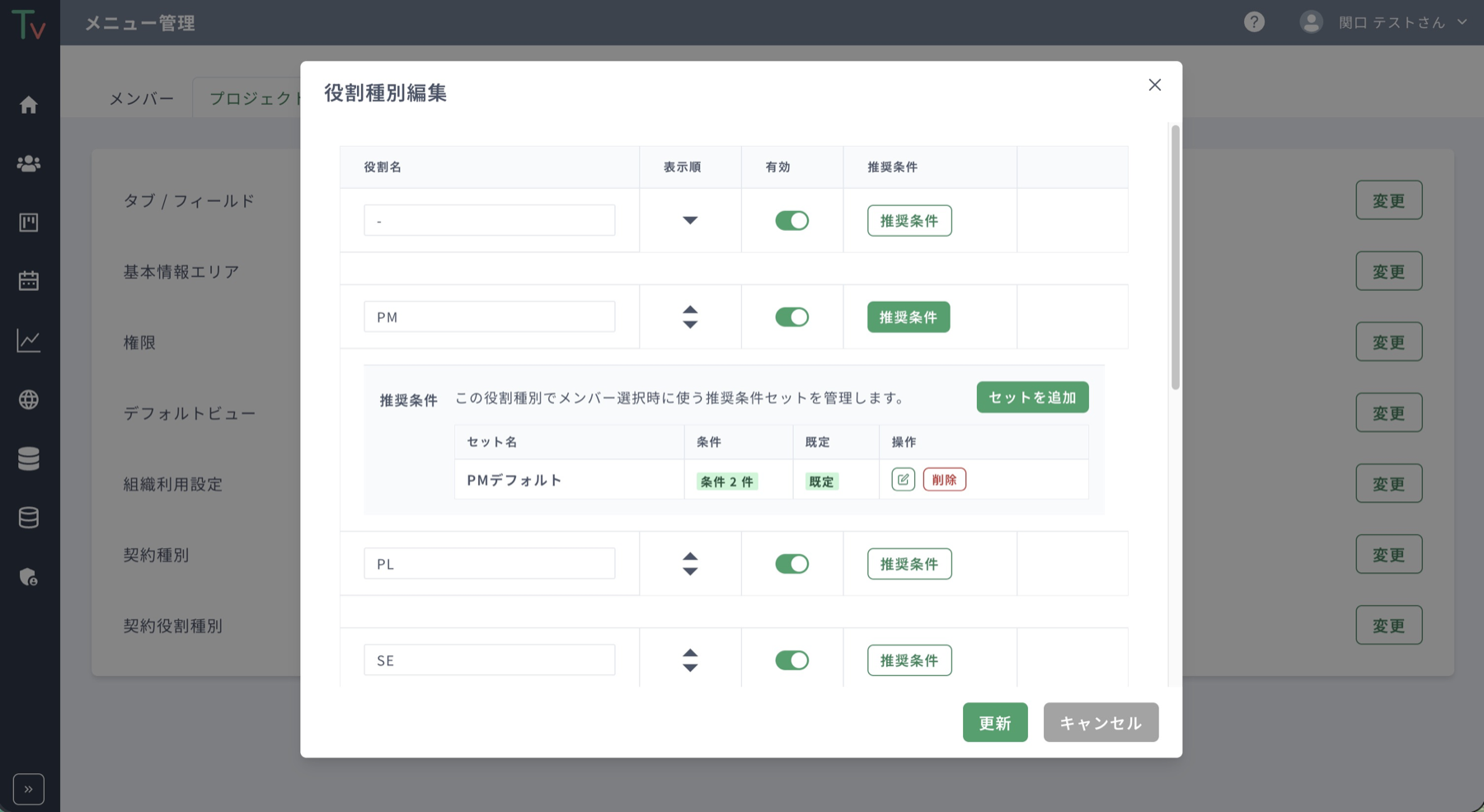This screenshot has width=1484, height=812.
Task: Click 変更 for 組織利用設定
Action: pos(1388,484)
